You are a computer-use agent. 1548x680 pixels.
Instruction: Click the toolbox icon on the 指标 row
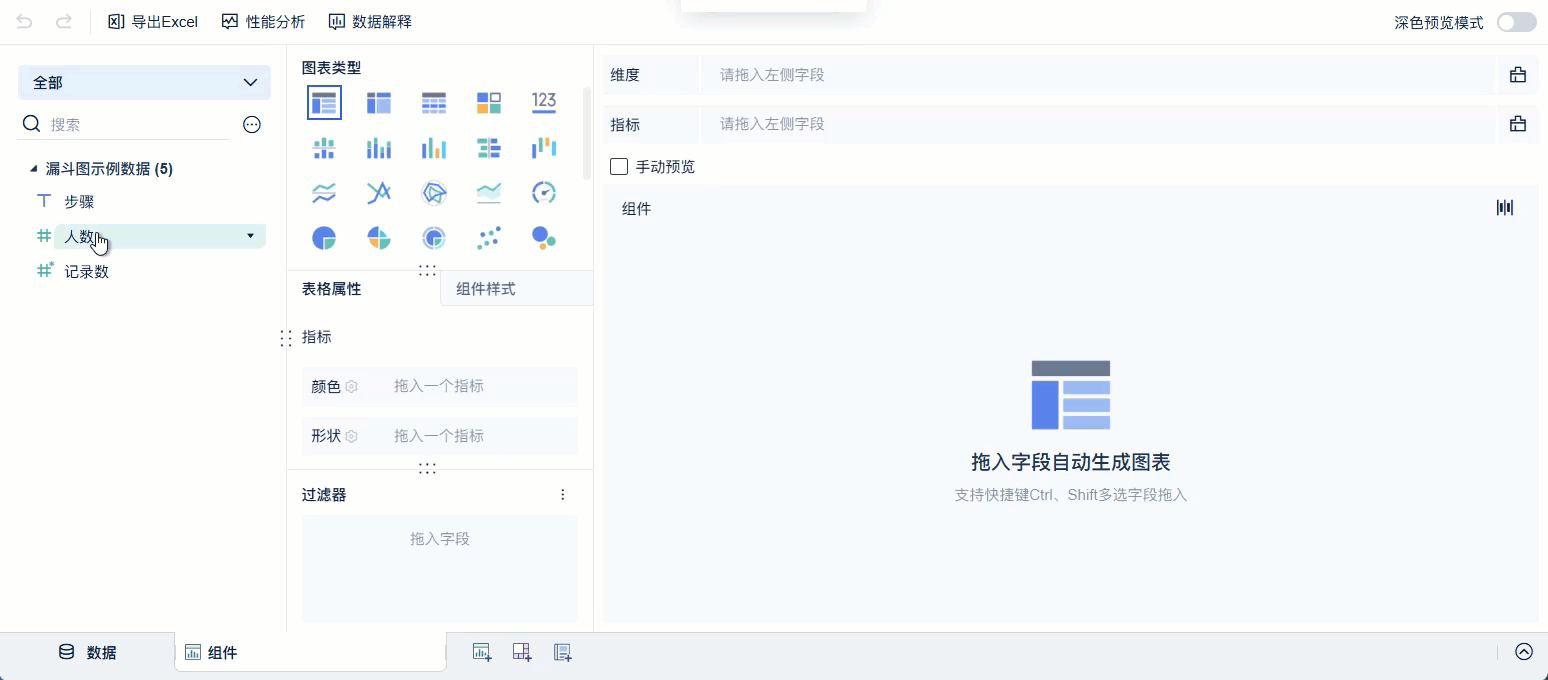click(1518, 124)
